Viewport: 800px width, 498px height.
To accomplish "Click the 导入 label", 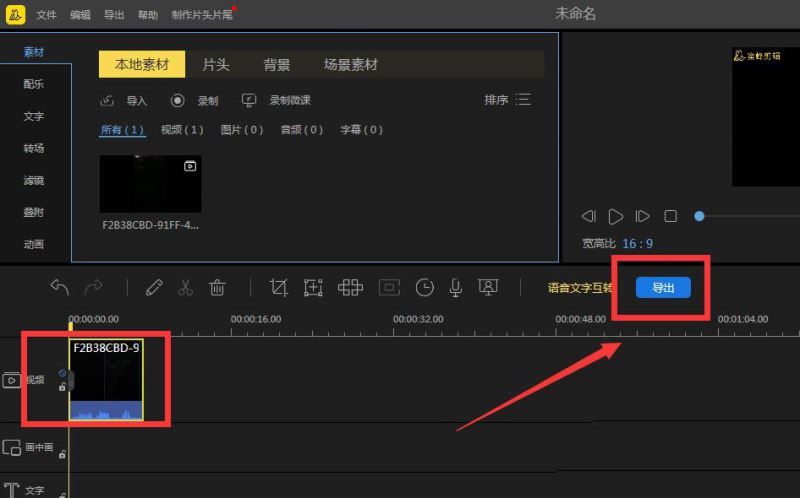I will pyautogui.click(x=137, y=101).
